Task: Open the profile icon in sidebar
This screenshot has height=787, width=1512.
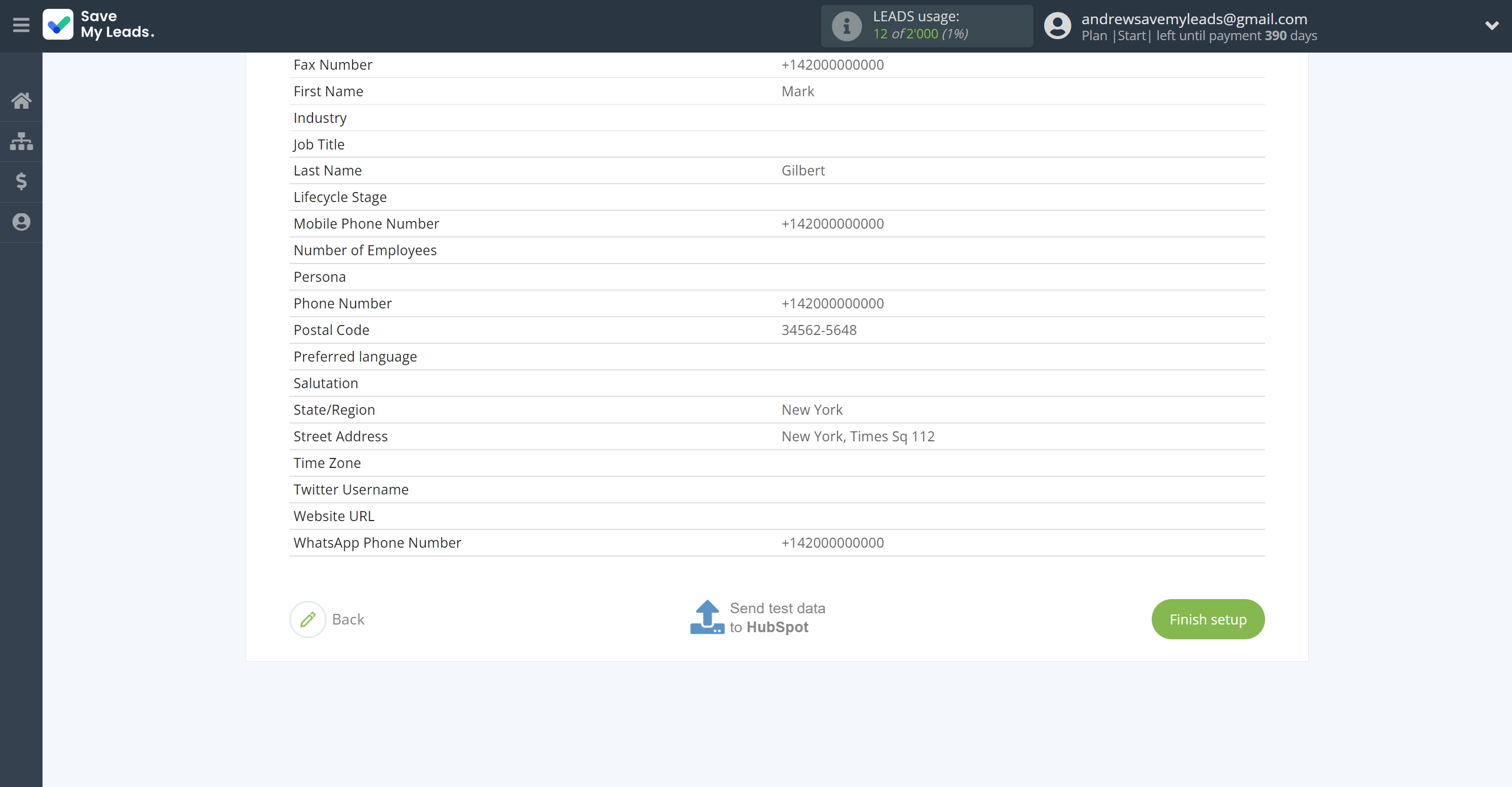Action: 21,222
